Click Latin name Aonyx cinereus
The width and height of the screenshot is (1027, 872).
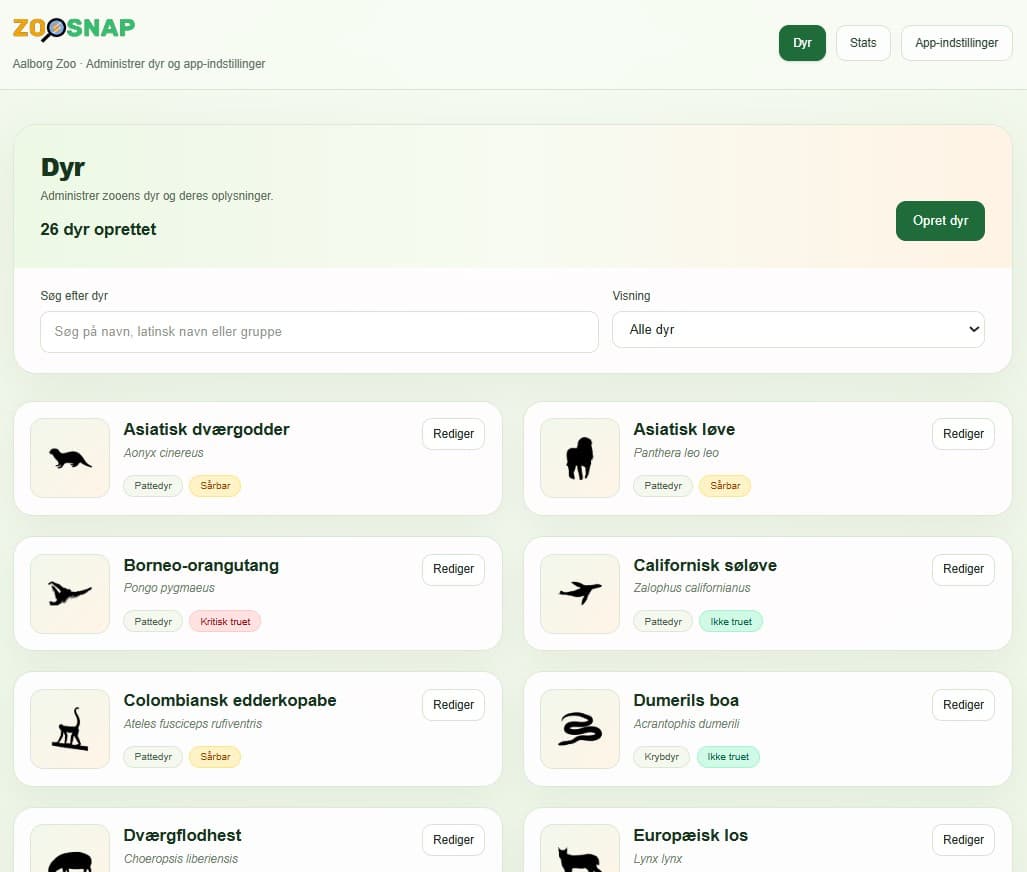pos(164,453)
